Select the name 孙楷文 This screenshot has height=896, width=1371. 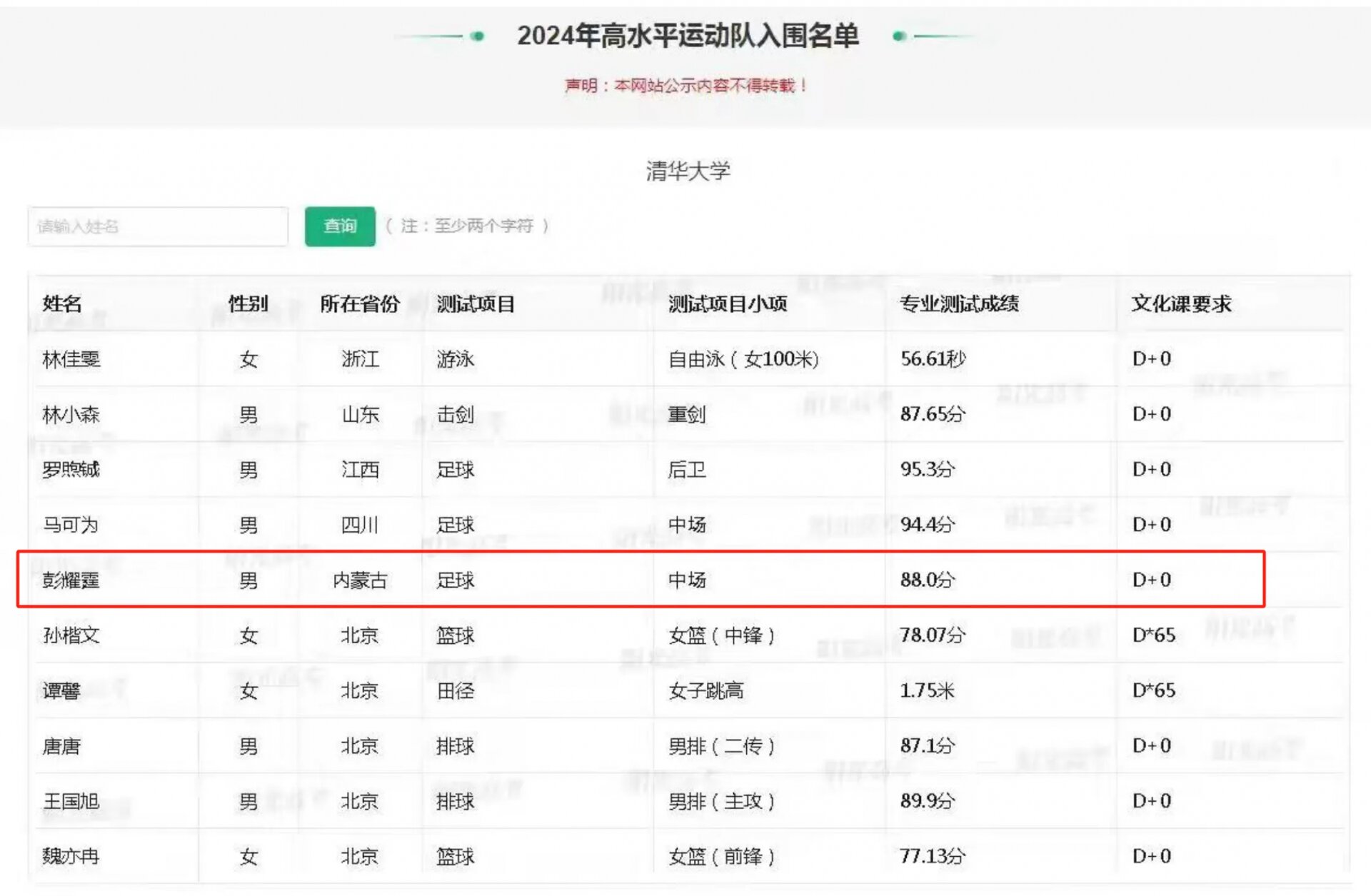point(71,635)
